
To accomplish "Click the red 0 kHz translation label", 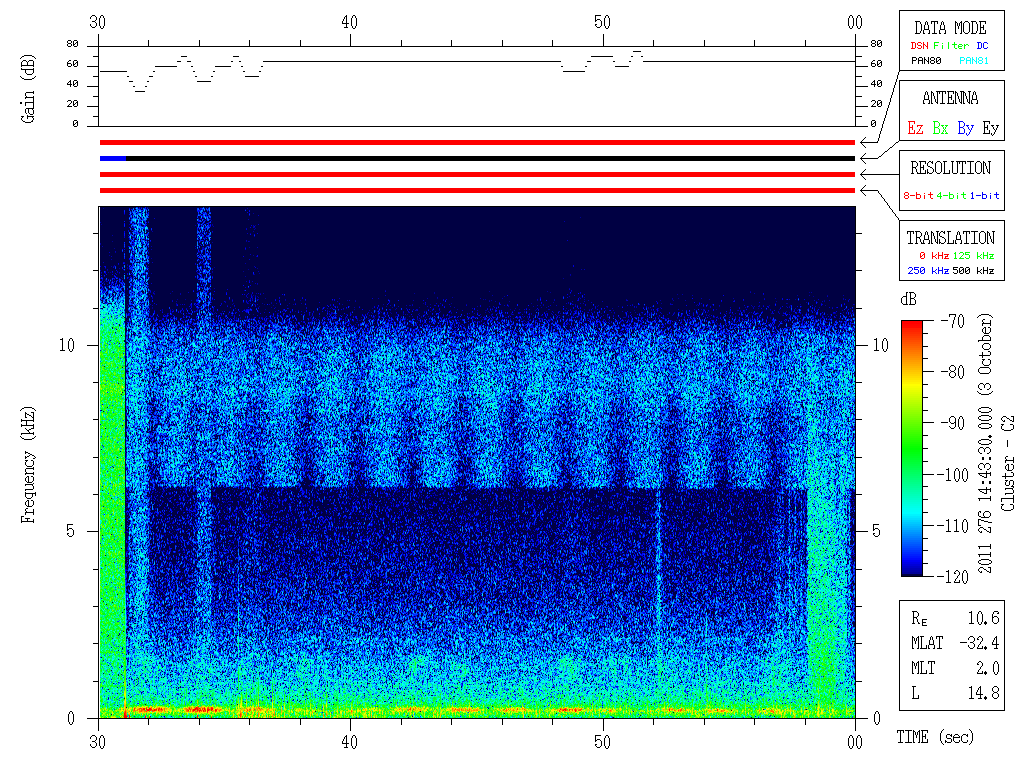I will [x=933, y=256].
